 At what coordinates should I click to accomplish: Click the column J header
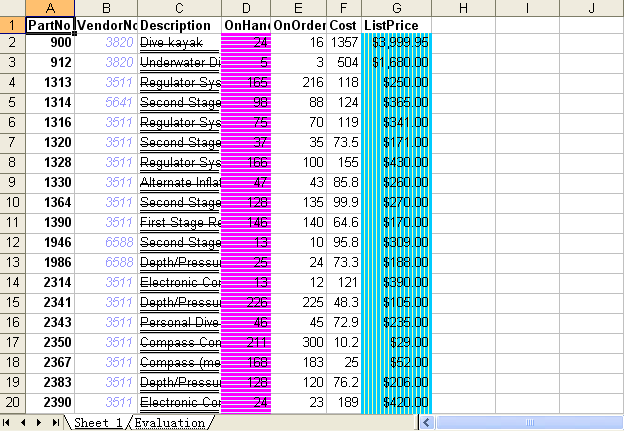click(592, 8)
